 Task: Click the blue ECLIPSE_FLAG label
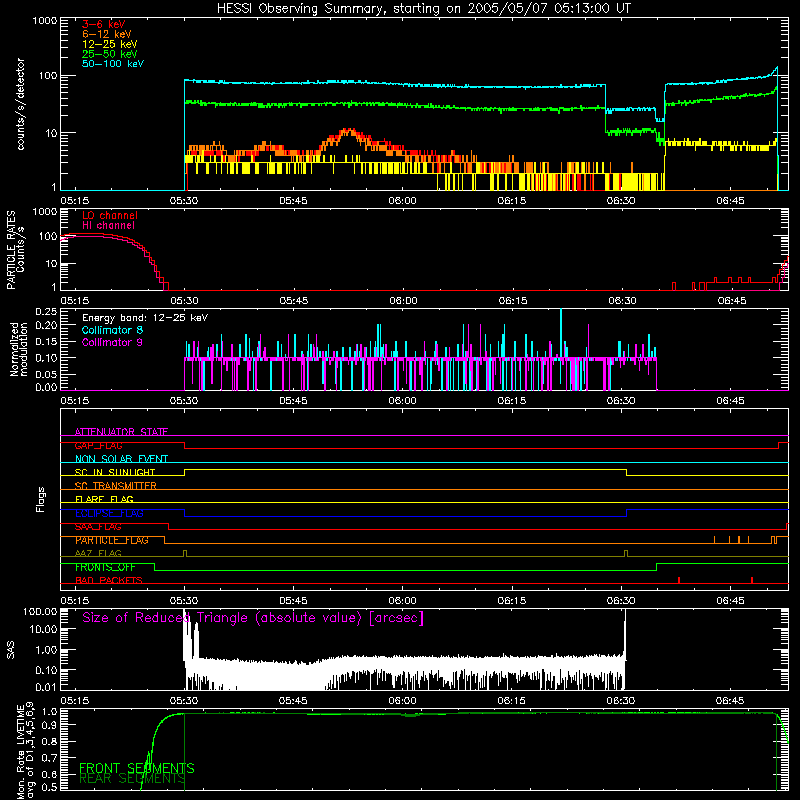coord(109,513)
